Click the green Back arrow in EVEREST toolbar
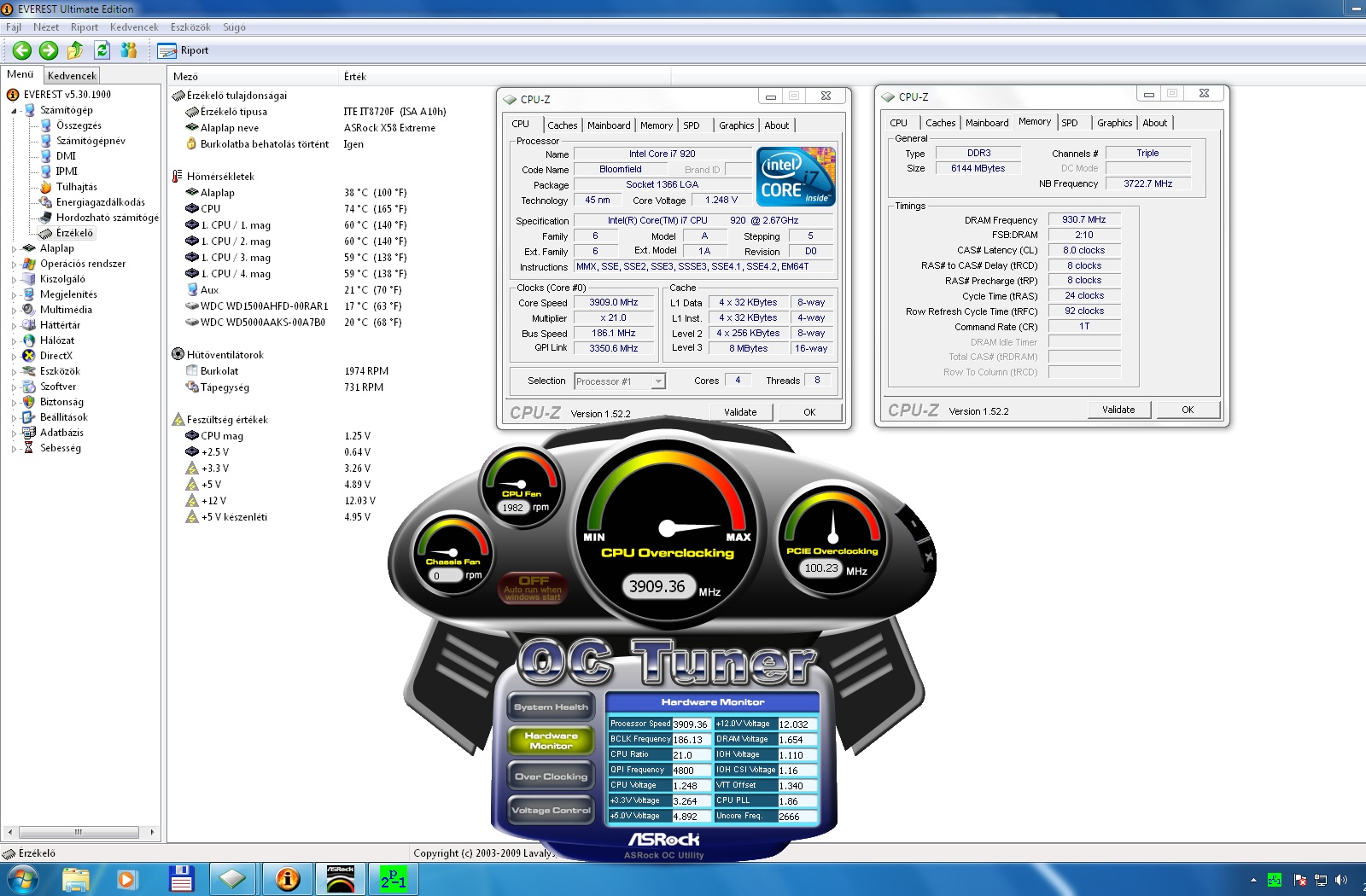Image resolution: width=1366 pixels, height=896 pixels. point(22,50)
